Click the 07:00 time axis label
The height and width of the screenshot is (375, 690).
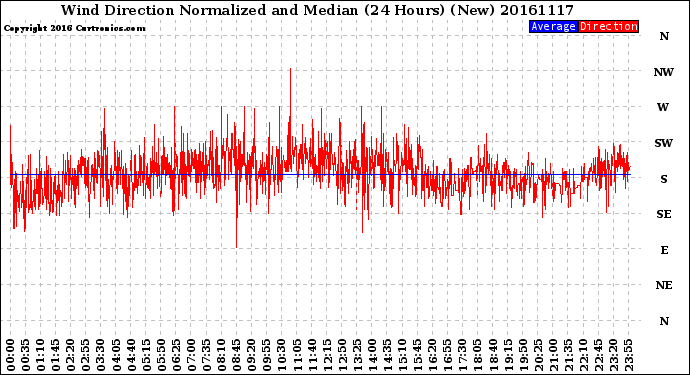pos(191,355)
